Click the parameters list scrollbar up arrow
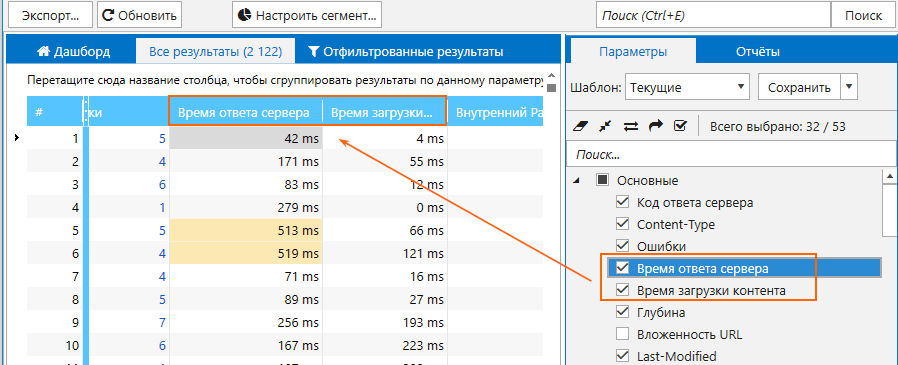Screen dimensions: 898x365 pyautogui.click(x=890, y=176)
